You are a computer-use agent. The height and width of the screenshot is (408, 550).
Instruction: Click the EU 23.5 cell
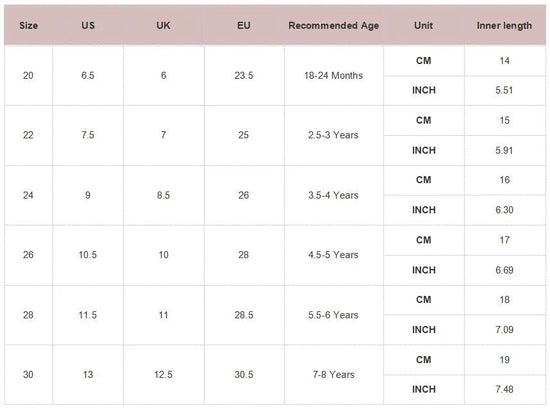(x=244, y=75)
